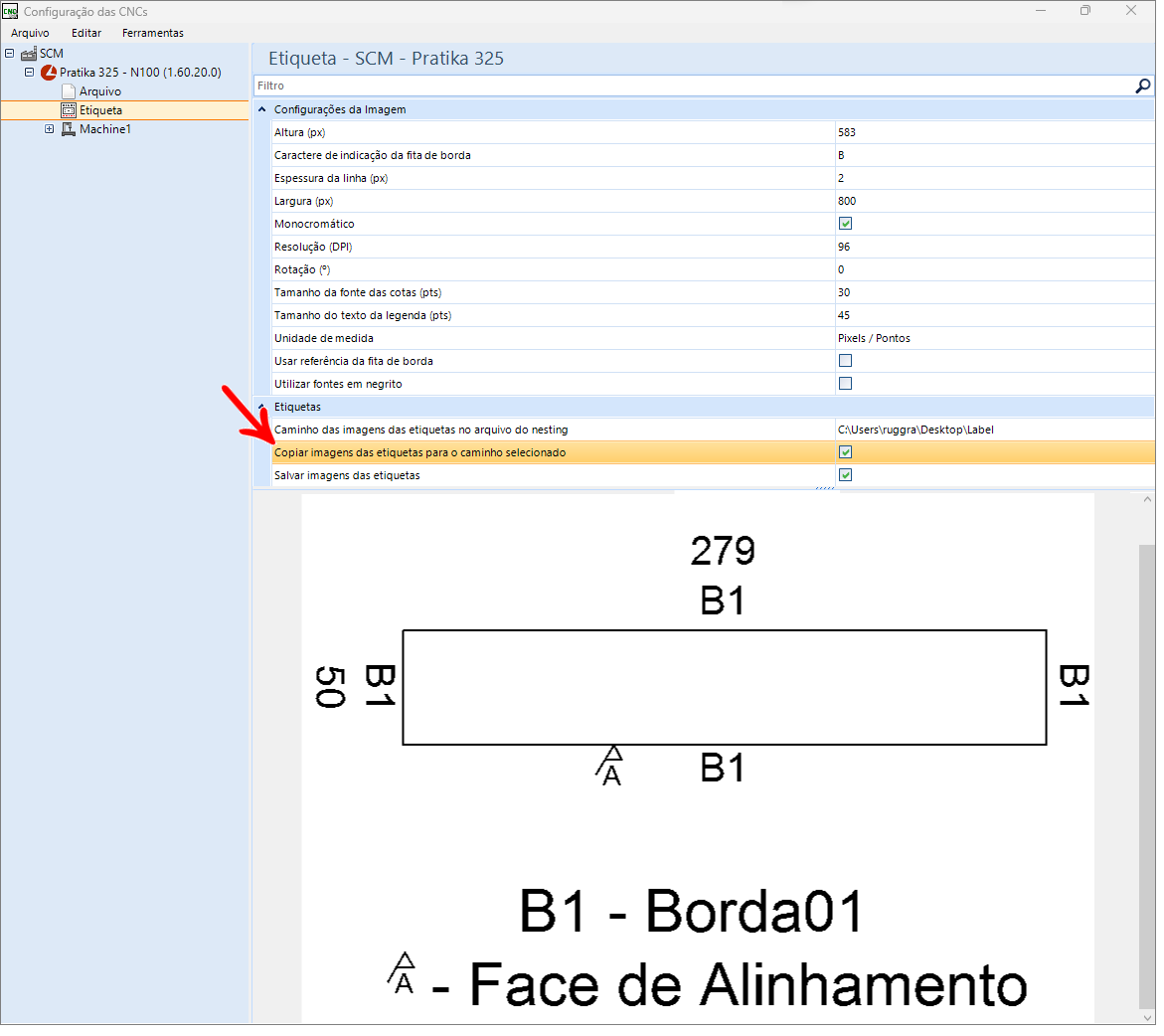Open the Editar menu
1164x1036 pixels.
(x=86, y=33)
